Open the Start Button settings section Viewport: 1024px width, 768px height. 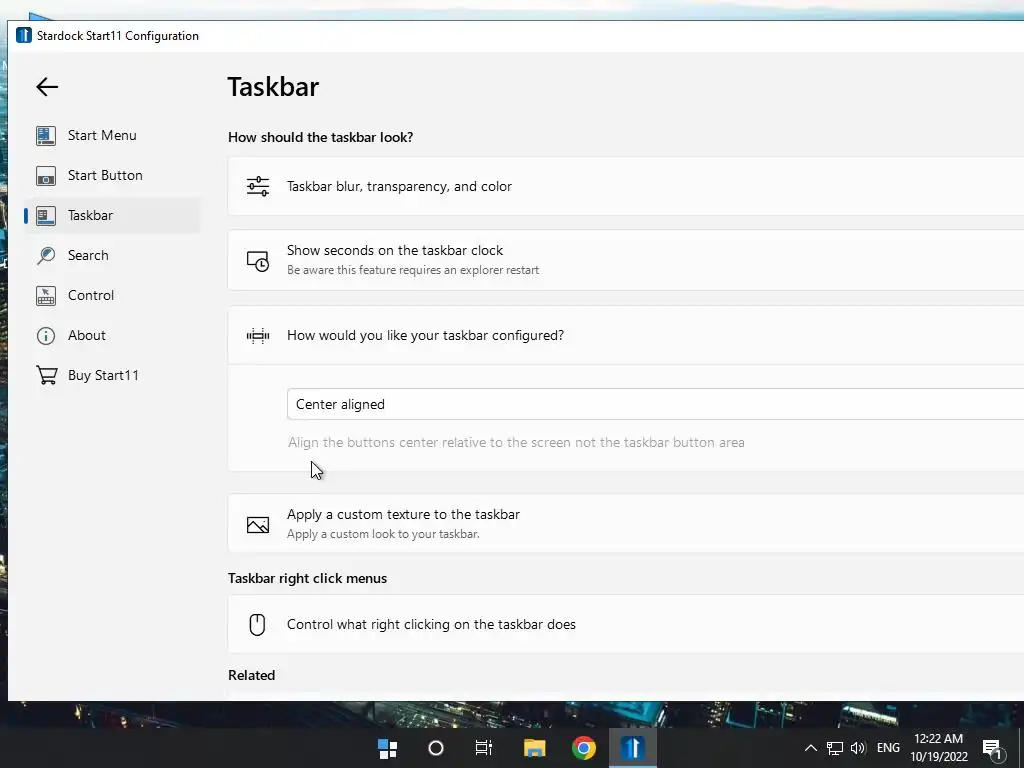point(112,175)
